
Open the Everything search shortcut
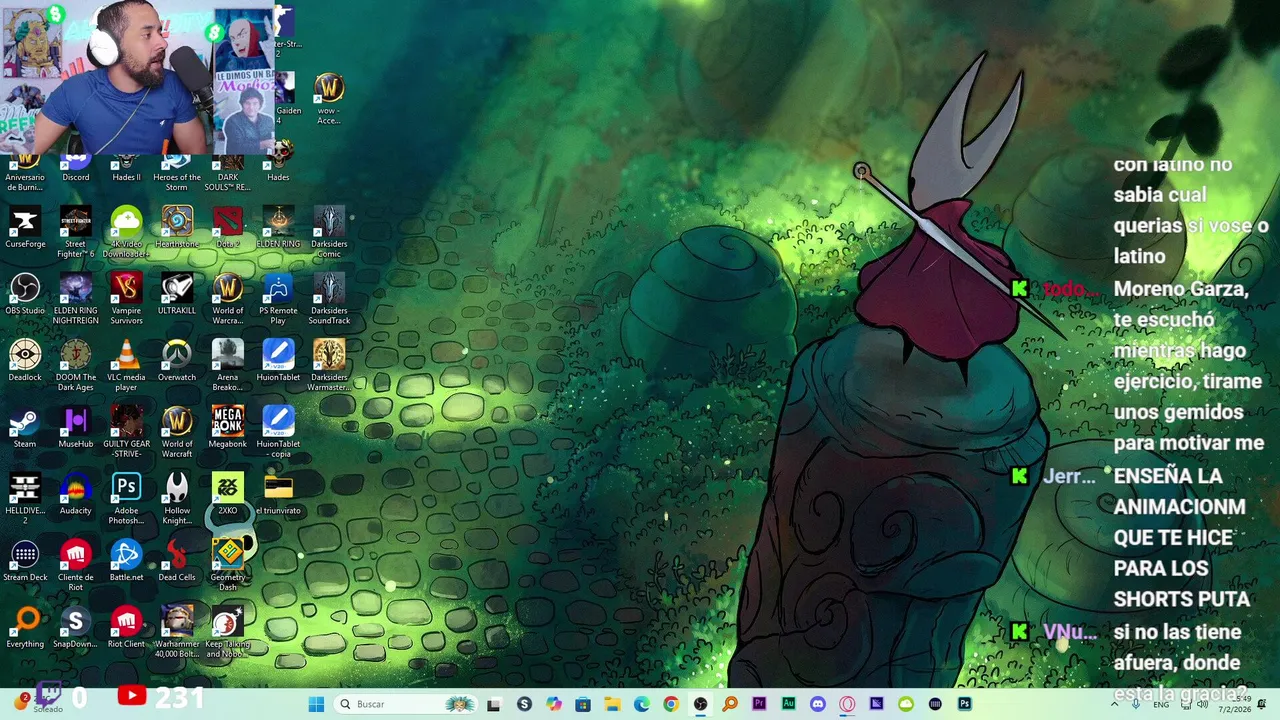point(25,628)
